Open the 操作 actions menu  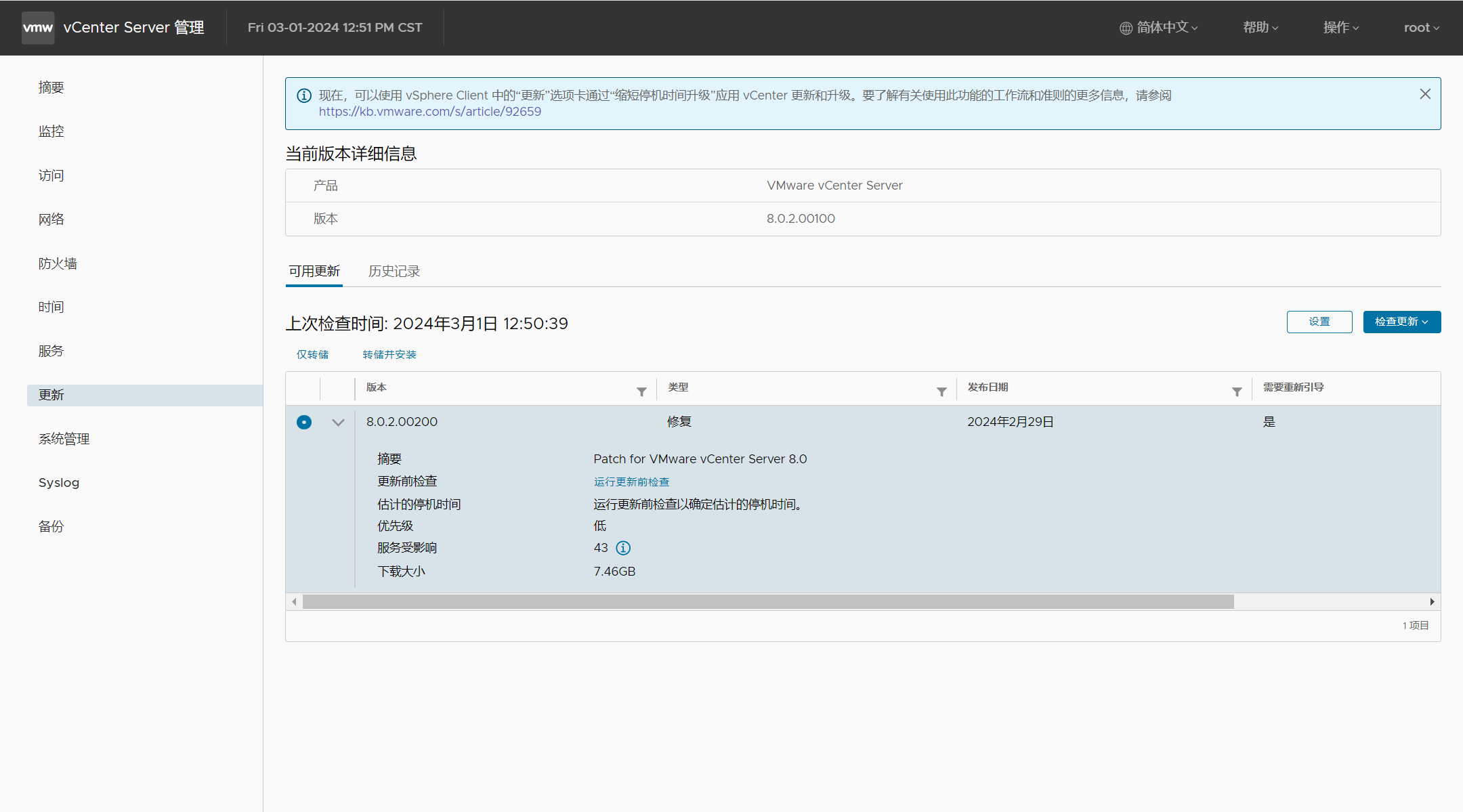[1341, 28]
